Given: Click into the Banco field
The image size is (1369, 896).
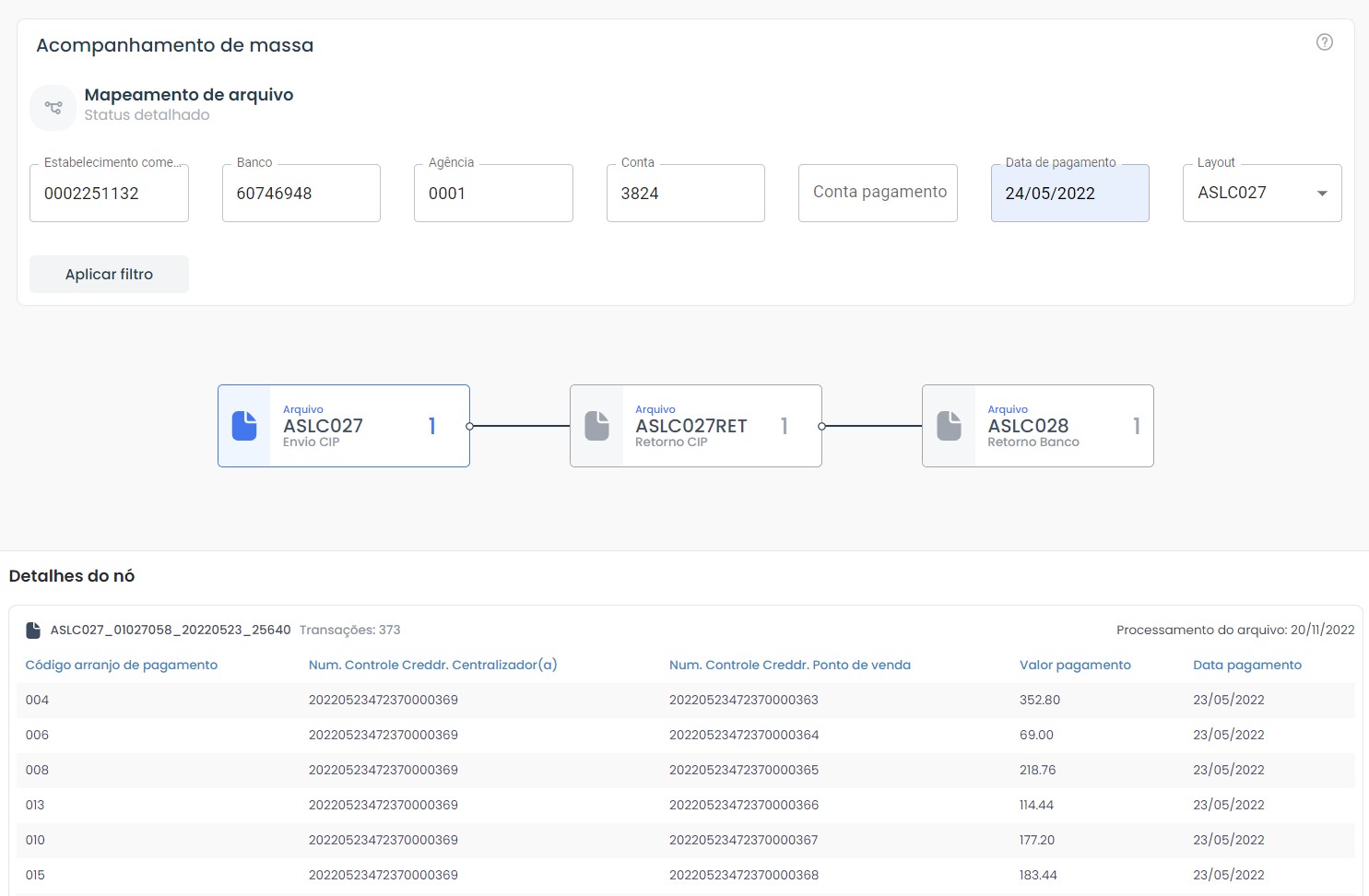Looking at the screenshot, I should 301,194.
